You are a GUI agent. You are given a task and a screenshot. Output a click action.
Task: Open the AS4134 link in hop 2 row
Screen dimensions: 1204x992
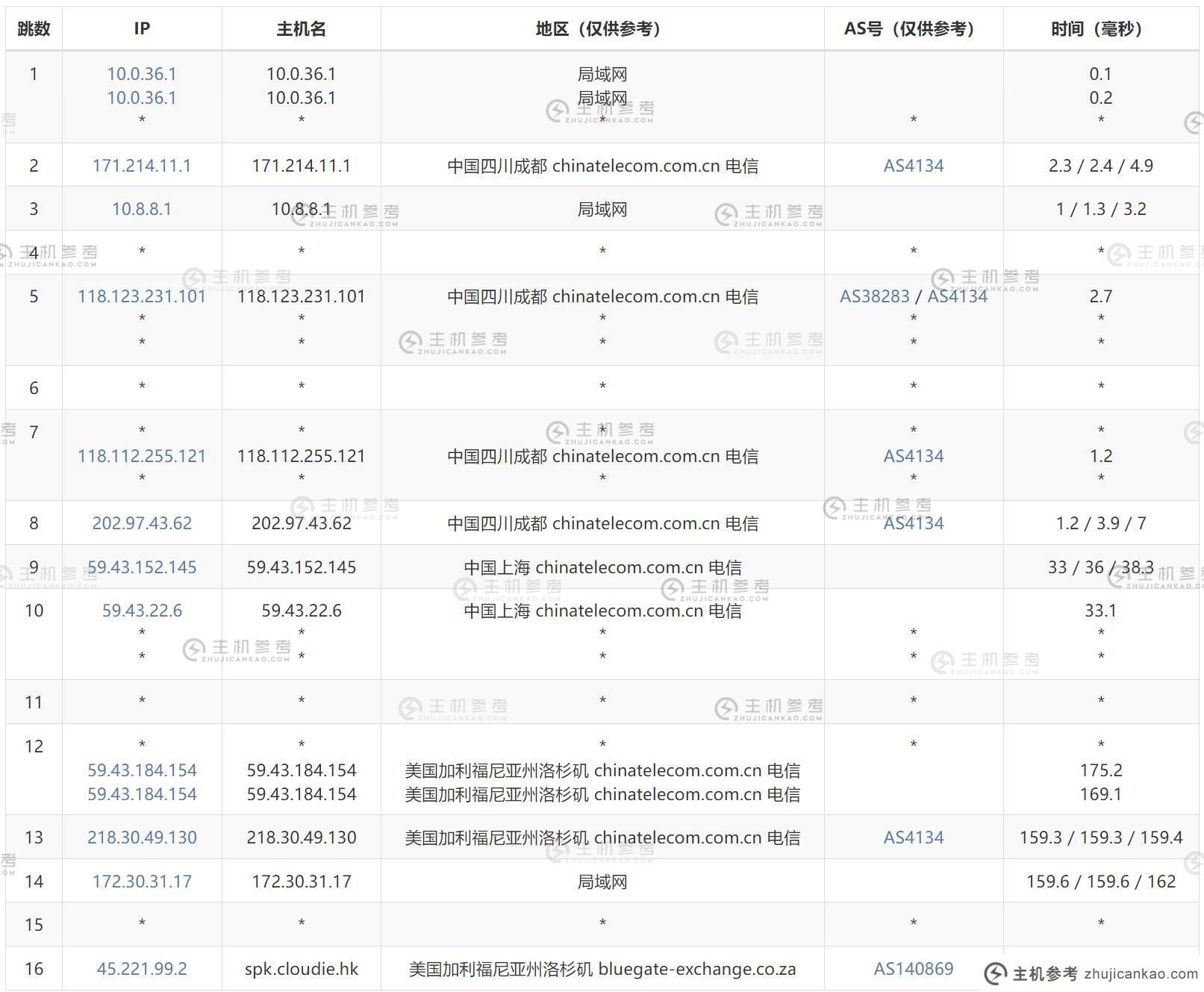(x=914, y=166)
